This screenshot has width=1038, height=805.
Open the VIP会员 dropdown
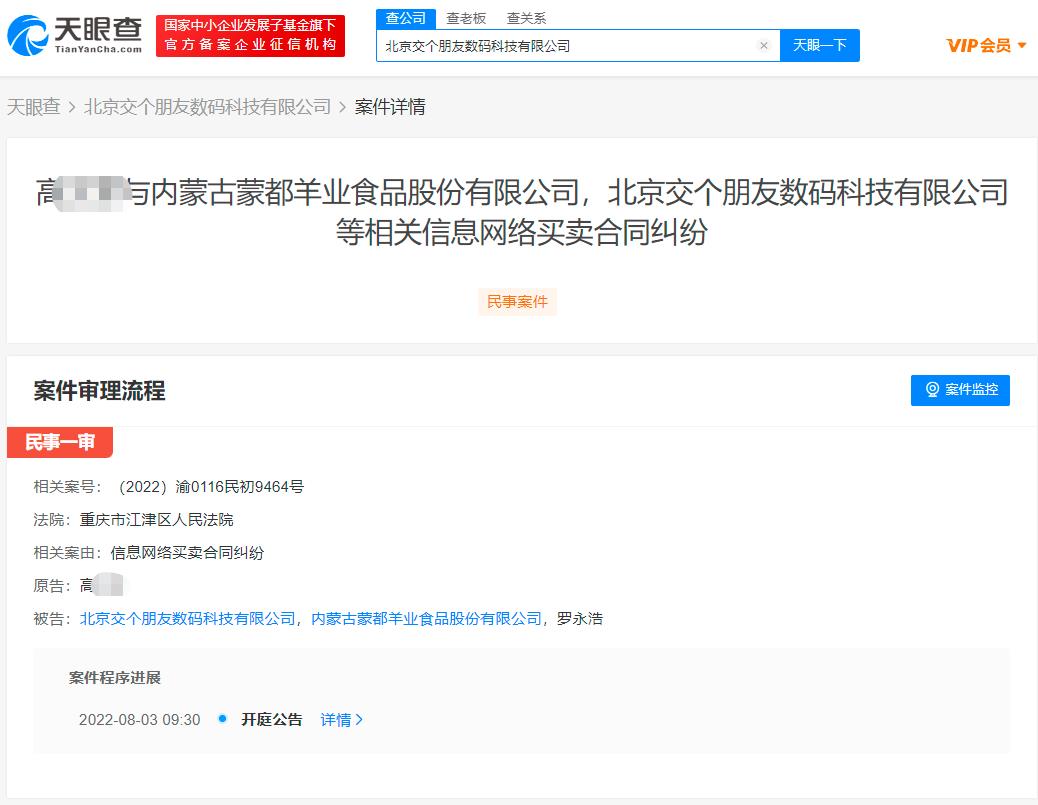(x=986, y=46)
